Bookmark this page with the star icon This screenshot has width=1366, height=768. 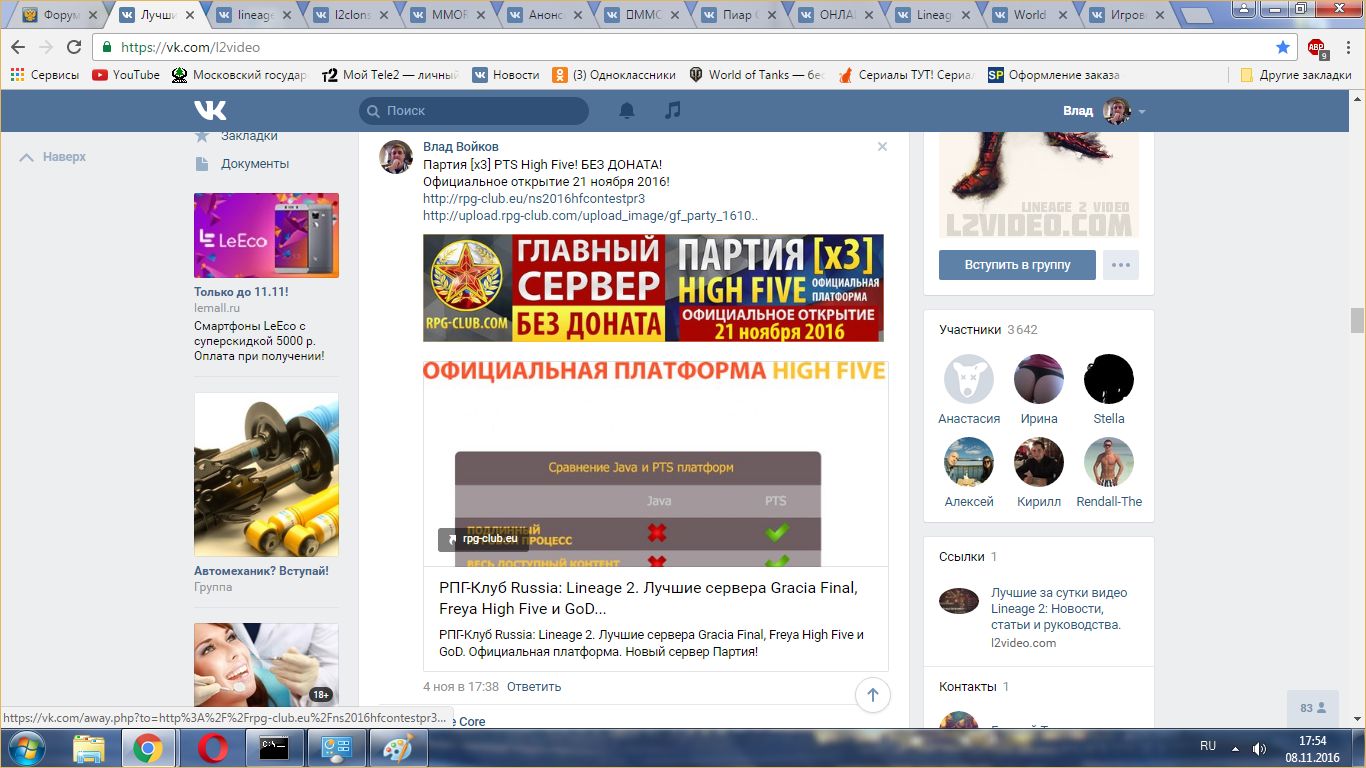[x=1283, y=47]
